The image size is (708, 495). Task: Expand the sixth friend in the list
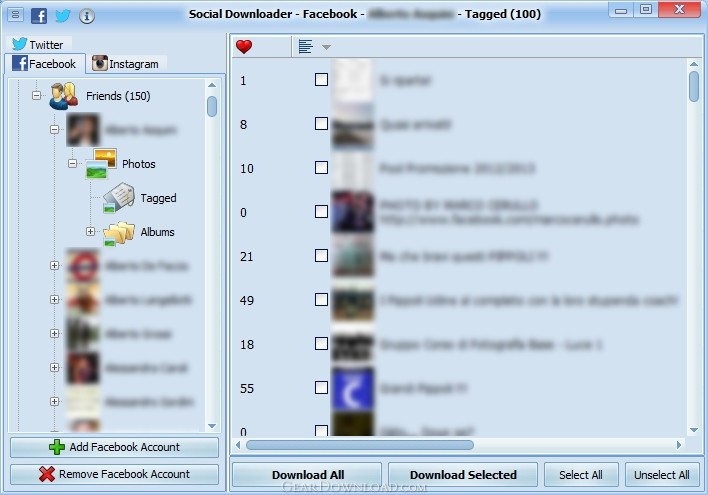[55, 402]
